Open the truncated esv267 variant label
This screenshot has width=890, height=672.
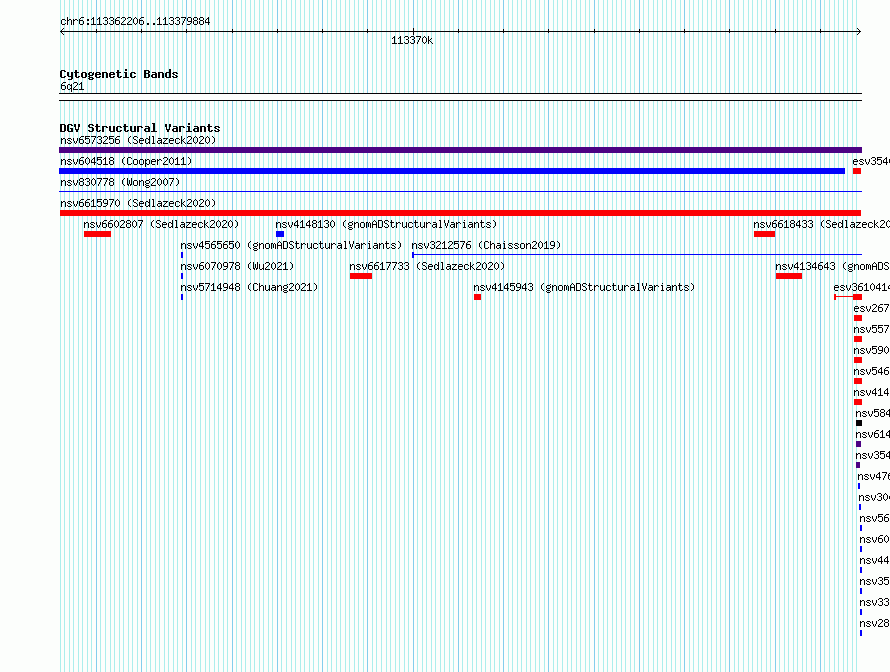[871, 308]
